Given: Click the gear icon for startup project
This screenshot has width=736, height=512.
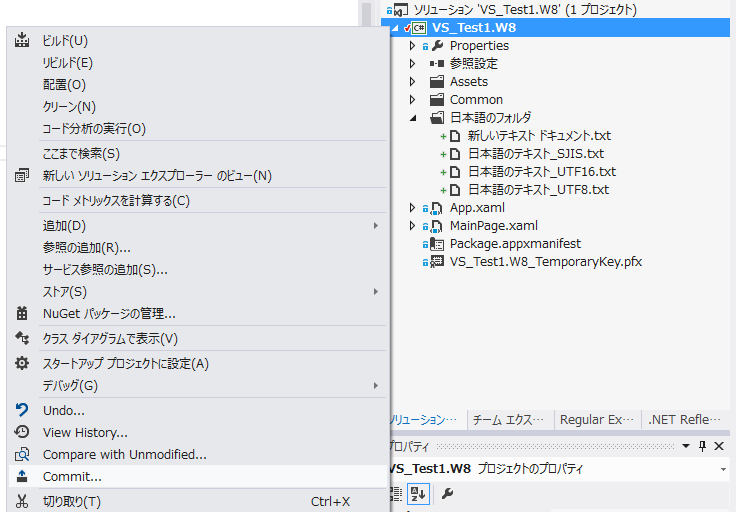Looking at the screenshot, I should coord(22,363).
